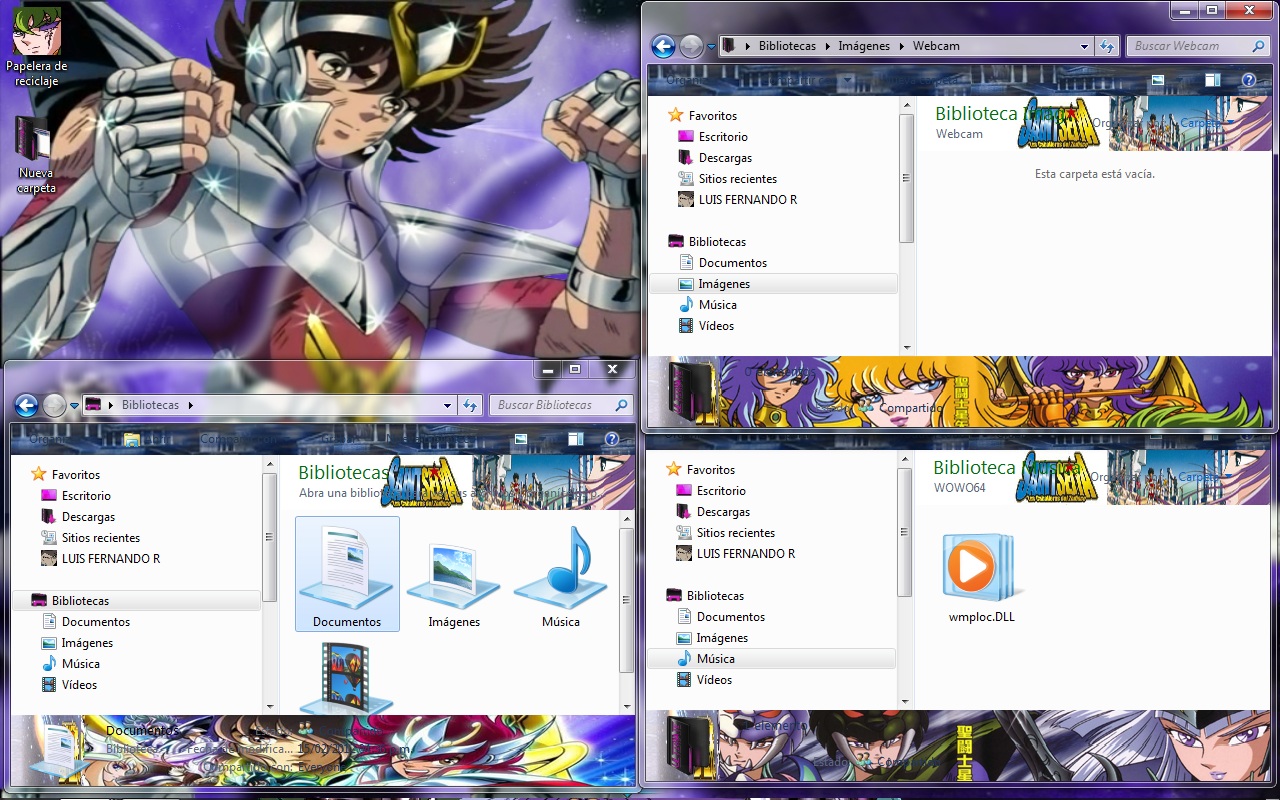Viewport: 1280px width, 800px height.
Task: Go back in the Webcam window
Action: tap(662, 46)
